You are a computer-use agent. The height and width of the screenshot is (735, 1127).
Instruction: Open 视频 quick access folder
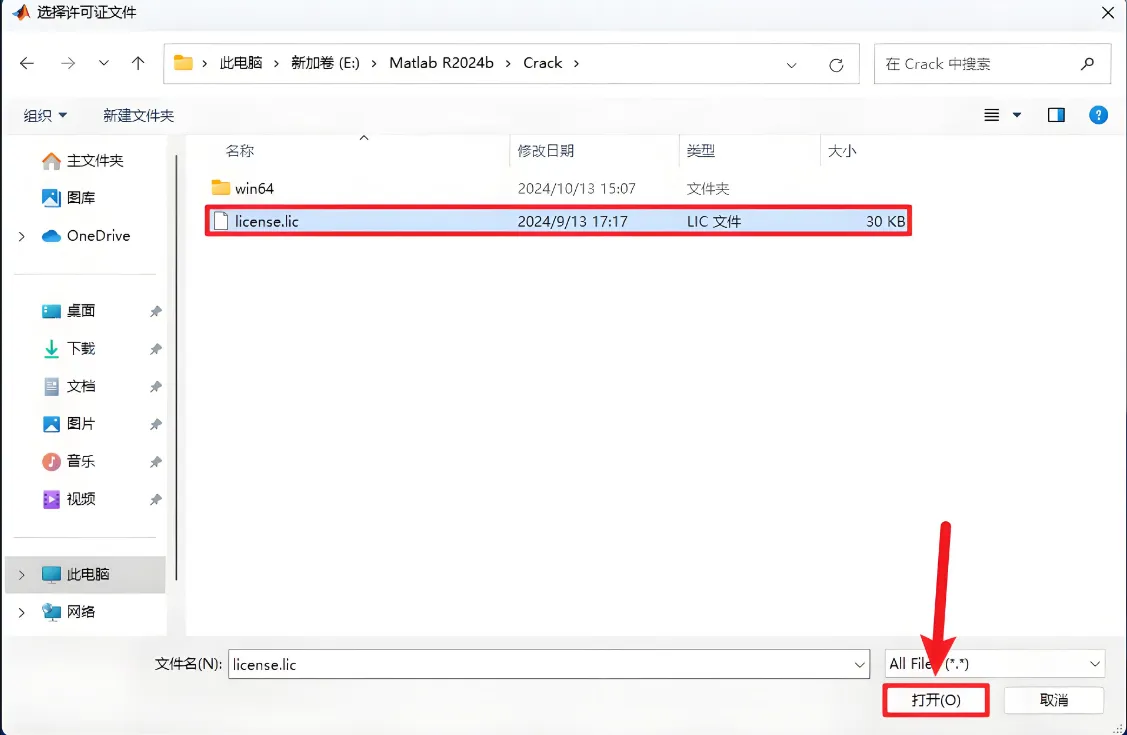[68, 499]
